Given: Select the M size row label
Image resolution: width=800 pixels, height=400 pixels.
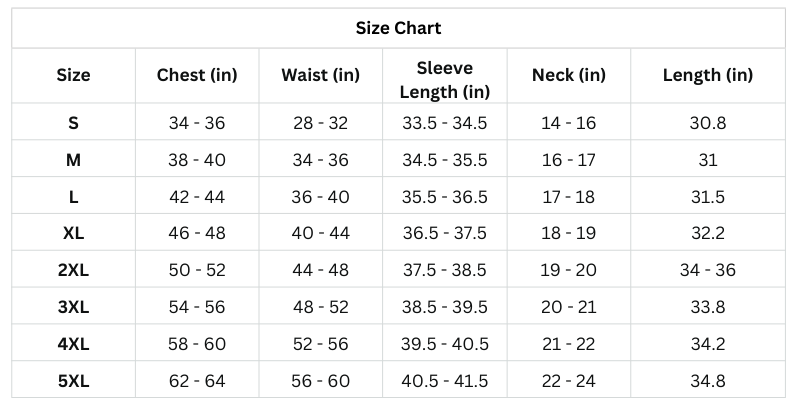Looking at the screenshot, I should (x=73, y=160).
